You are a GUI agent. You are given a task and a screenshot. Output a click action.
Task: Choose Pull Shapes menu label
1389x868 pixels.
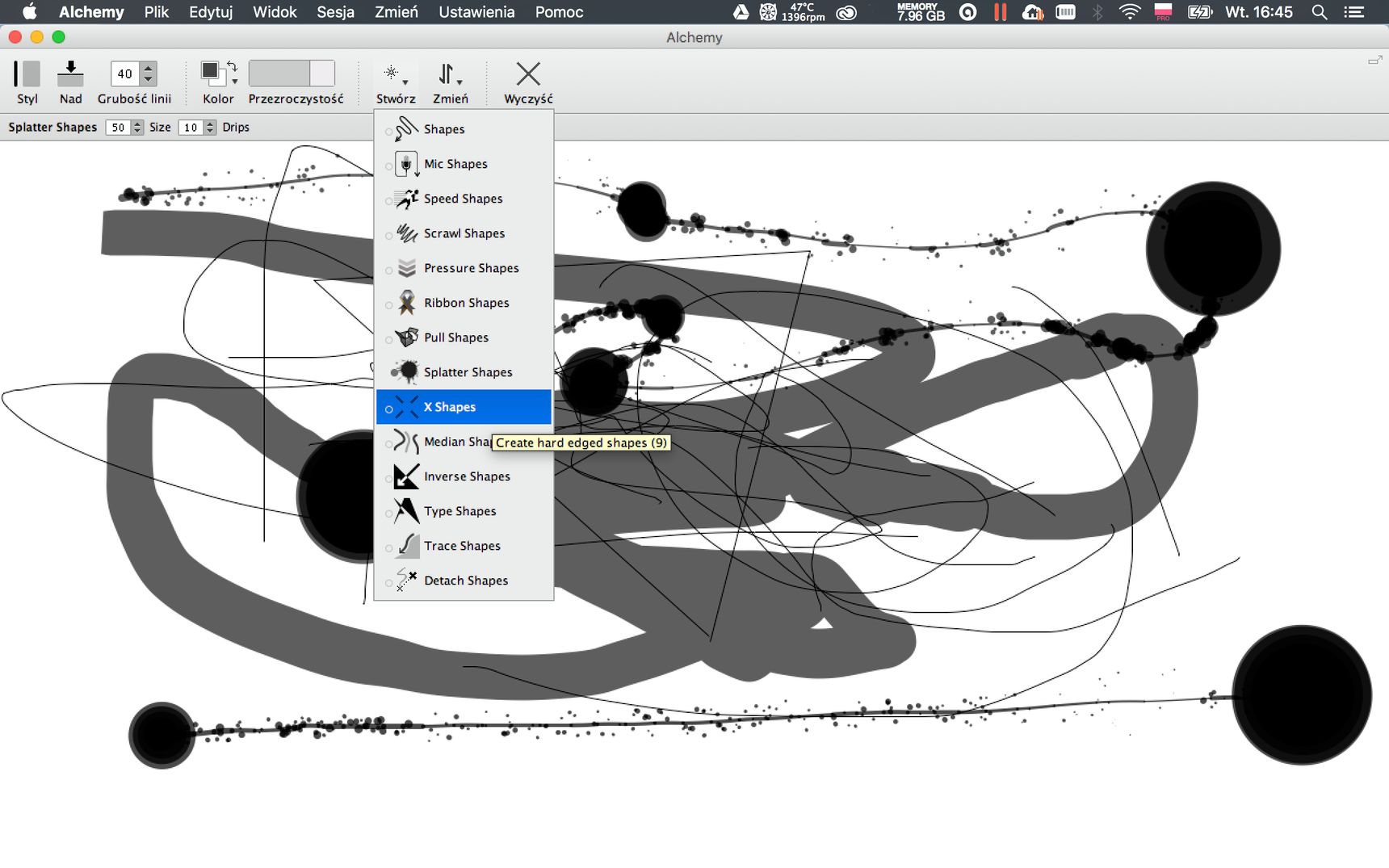[x=456, y=338]
